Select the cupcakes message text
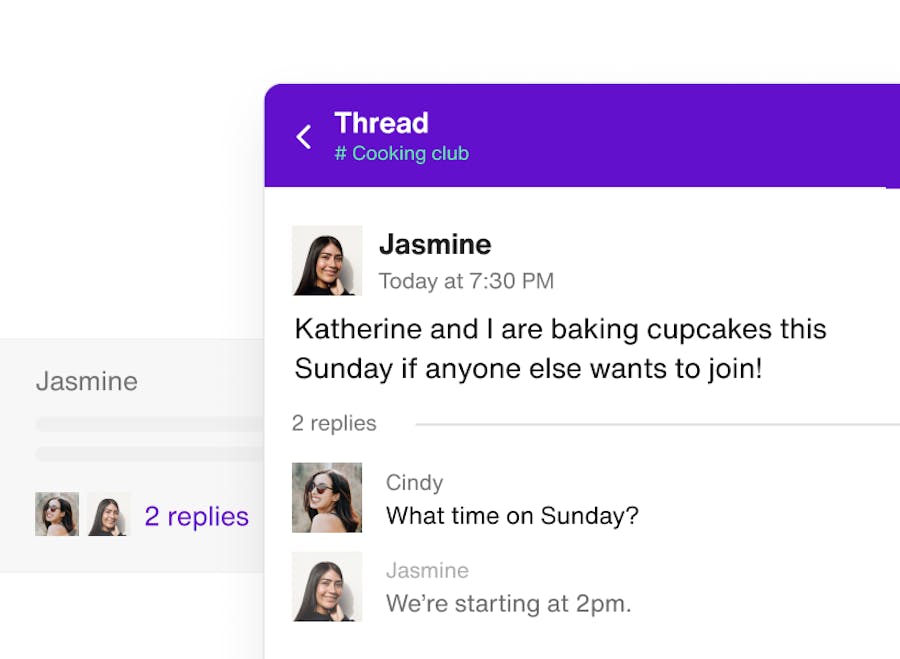Image resolution: width=900 pixels, height=659 pixels. pyautogui.click(x=560, y=349)
